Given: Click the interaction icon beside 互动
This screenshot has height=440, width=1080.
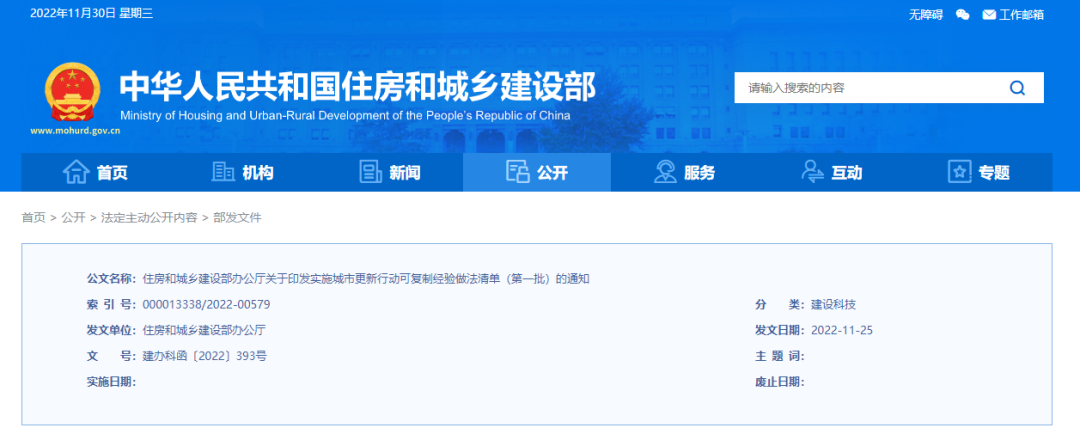Looking at the screenshot, I should [x=813, y=172].
